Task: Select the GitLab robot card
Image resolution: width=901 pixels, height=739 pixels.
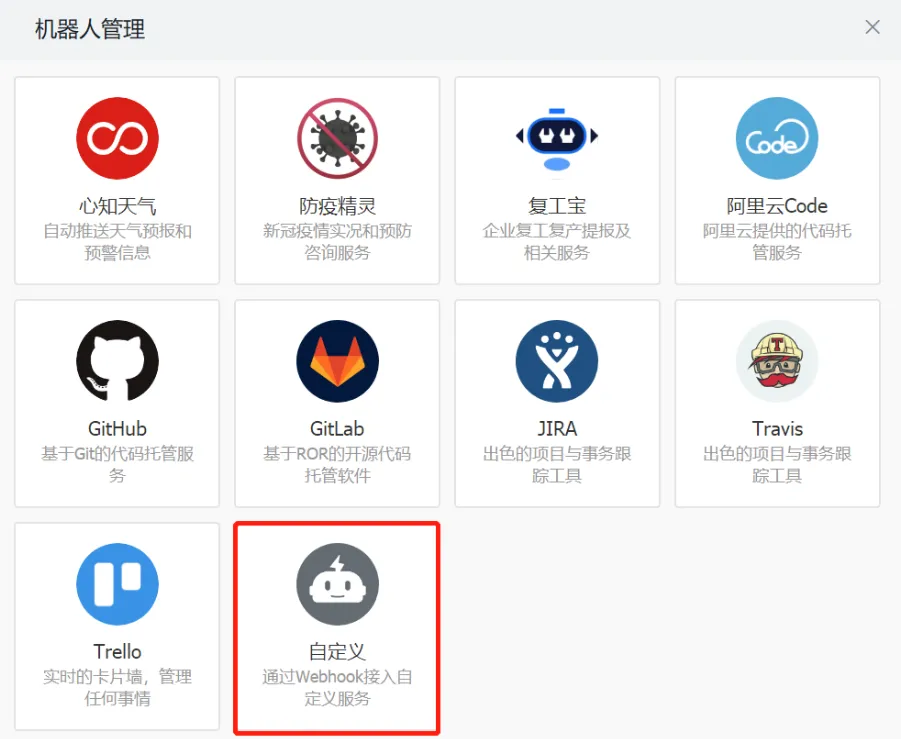Action: [x=336, y=402]
